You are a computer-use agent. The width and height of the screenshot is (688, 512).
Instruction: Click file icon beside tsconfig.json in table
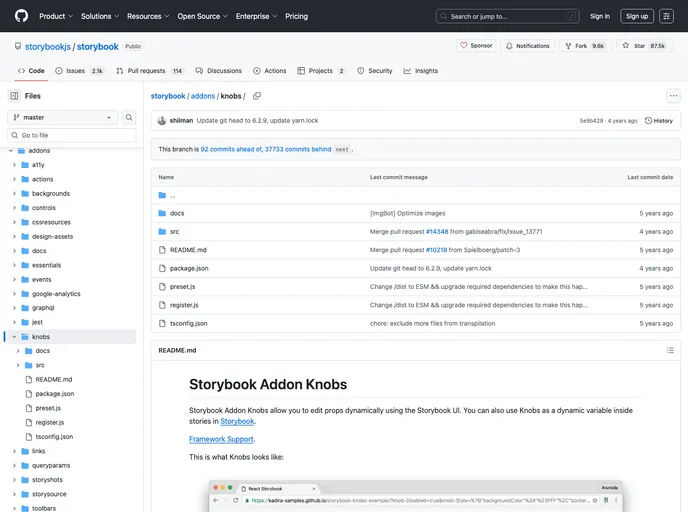click(162, 323)
